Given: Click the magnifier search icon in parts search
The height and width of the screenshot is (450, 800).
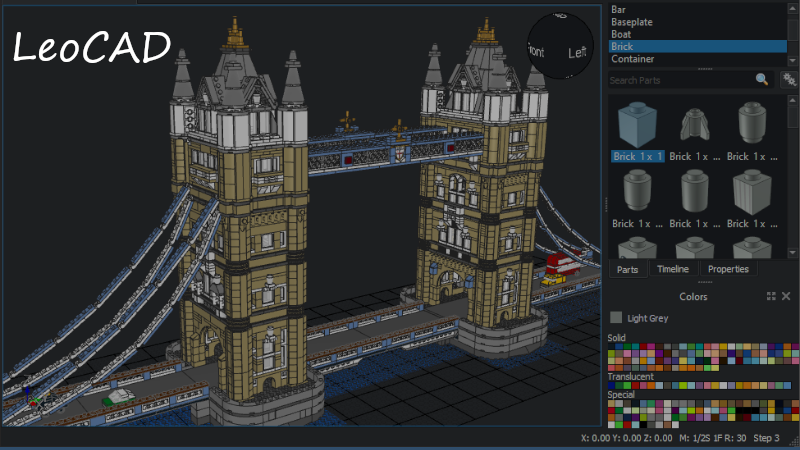Looking at the screenshot, I should point(762,79).
